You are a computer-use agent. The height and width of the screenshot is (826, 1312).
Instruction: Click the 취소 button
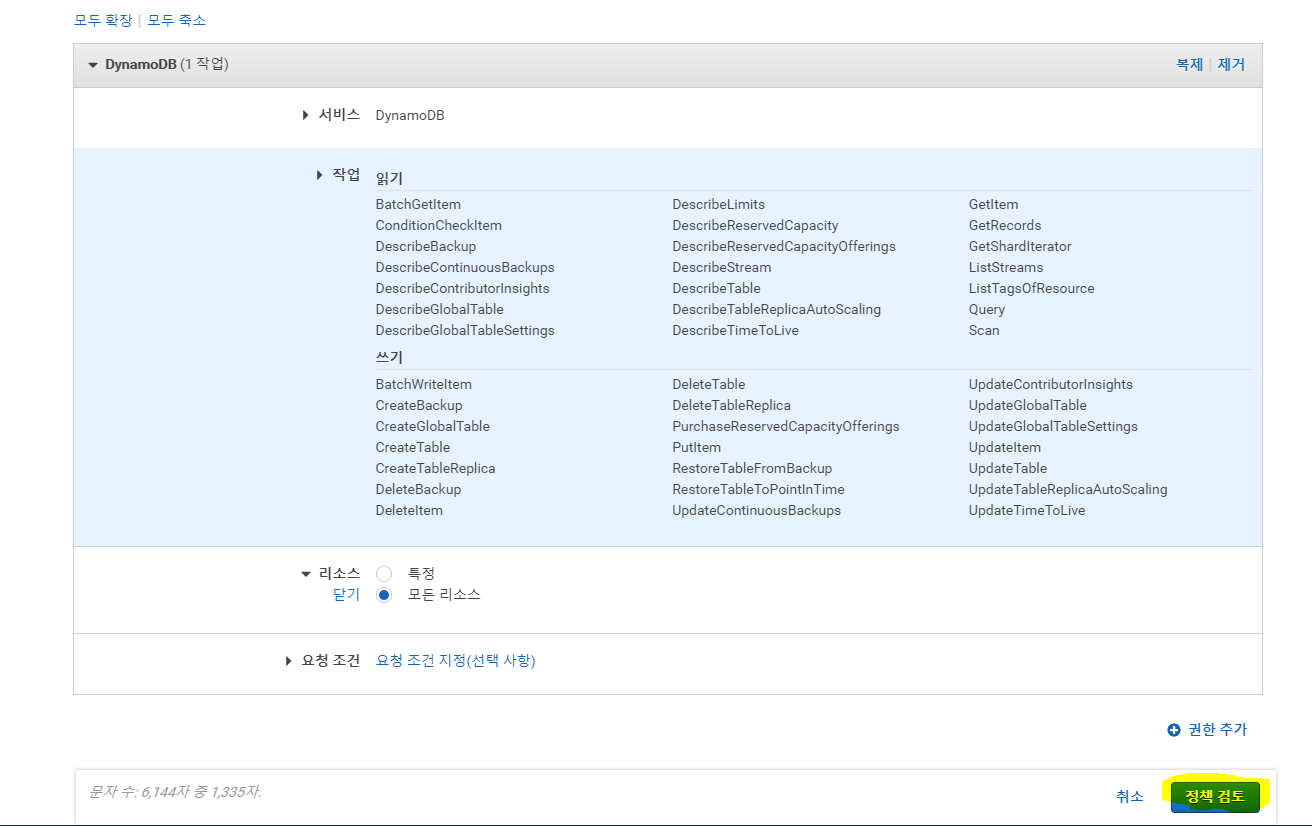click(1130, 796)
